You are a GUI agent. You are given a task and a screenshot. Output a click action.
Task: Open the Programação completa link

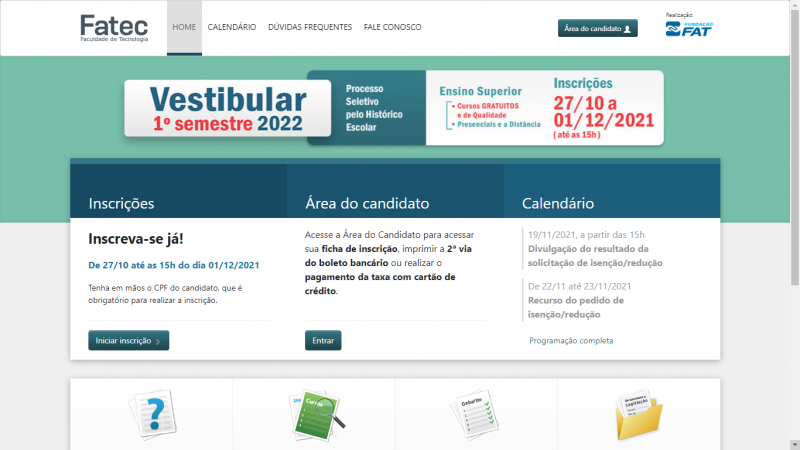pyautogui.click(x=571, y=340)
